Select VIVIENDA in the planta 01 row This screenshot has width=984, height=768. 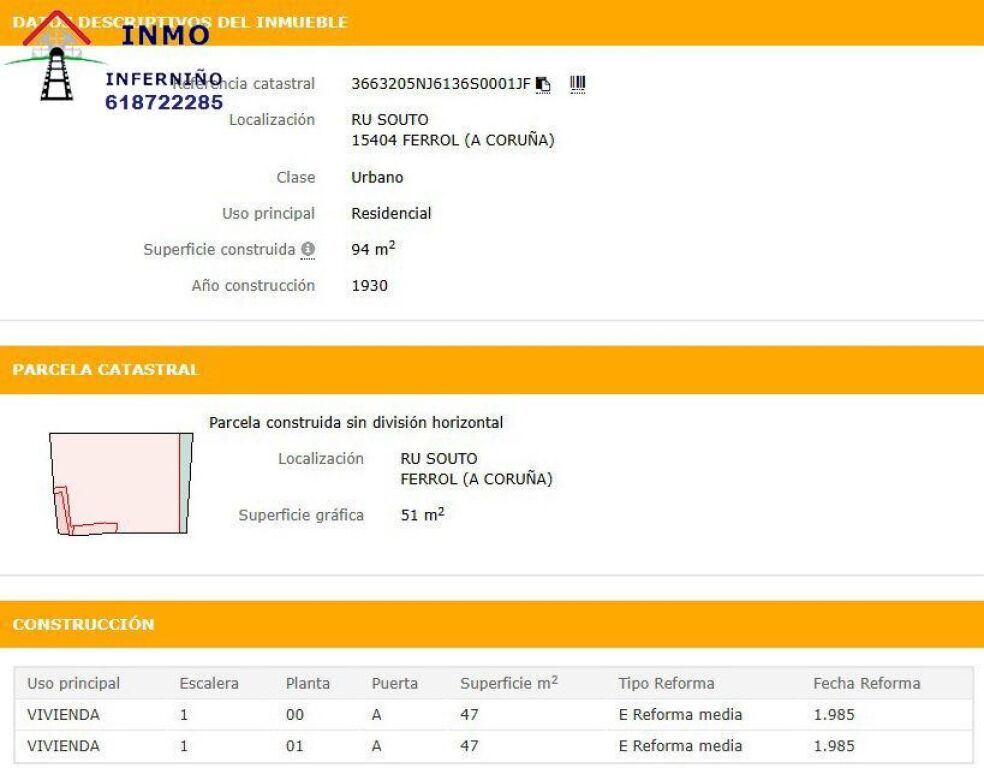click(x=63, y=746)
